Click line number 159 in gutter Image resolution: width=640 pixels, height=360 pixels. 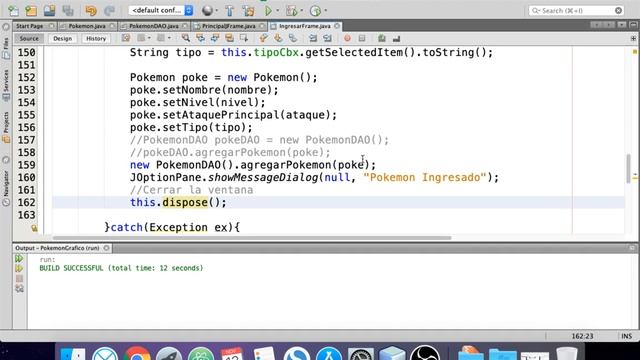(27, 165)
